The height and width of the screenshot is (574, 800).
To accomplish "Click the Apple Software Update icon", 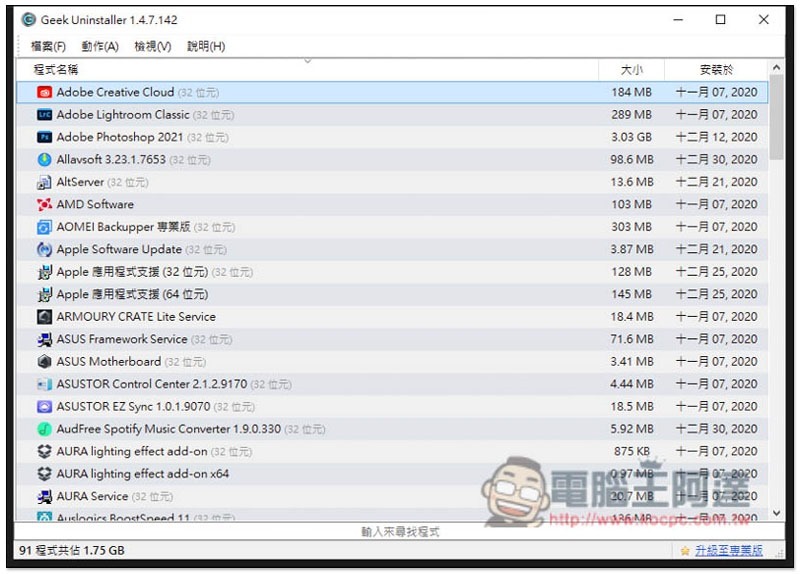I will (x=44, y=249).
